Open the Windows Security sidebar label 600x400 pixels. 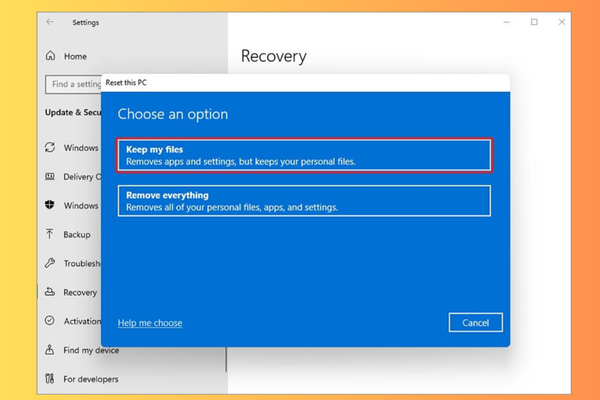pyautogui.click(x=81, y=206)
